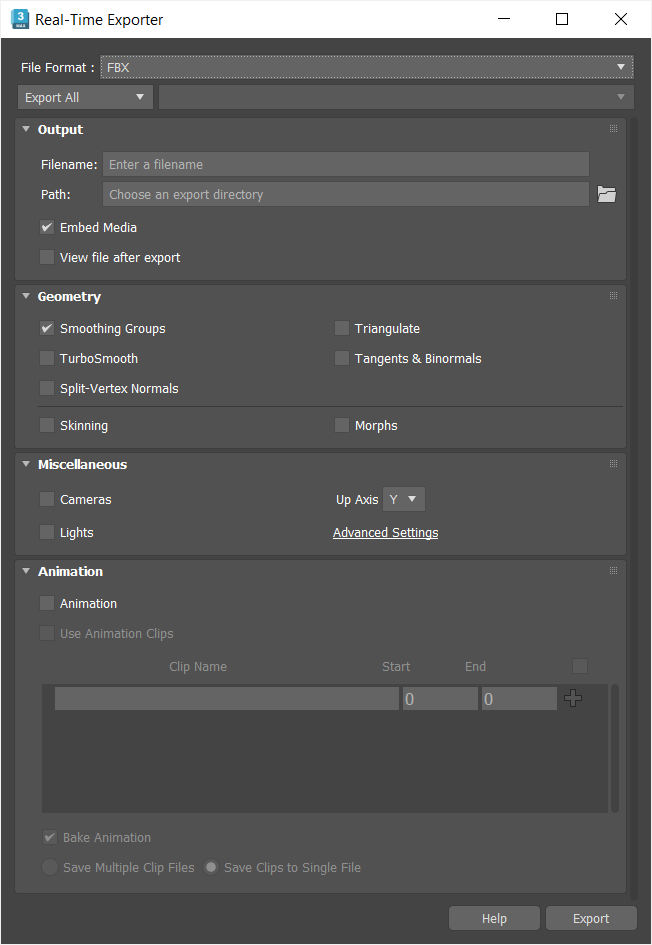Open the Export All dropdown
Viewport: 652px width, 945px height.
pos(85,97)
